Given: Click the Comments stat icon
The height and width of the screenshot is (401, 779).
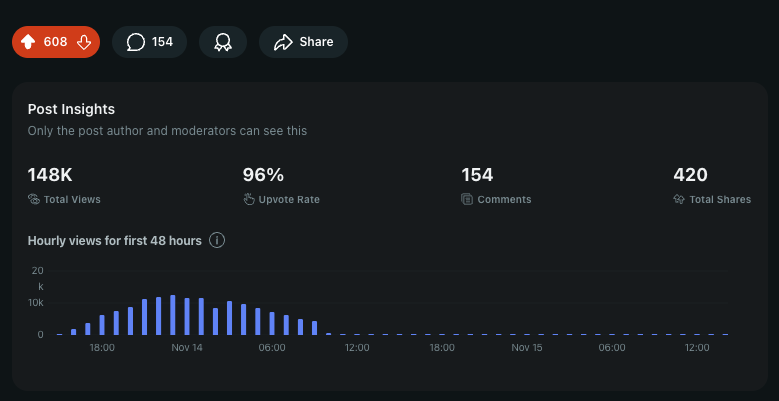Looking at the screenshot, I should (467, 199).
